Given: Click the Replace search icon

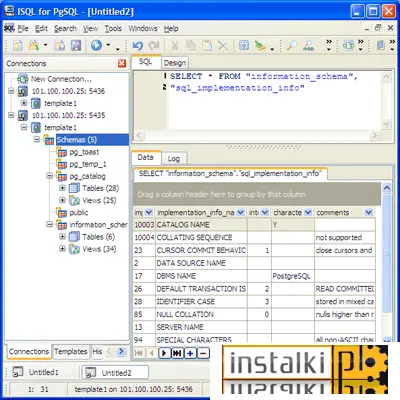Looking at the screenshot, I should (x=309, y=45).
